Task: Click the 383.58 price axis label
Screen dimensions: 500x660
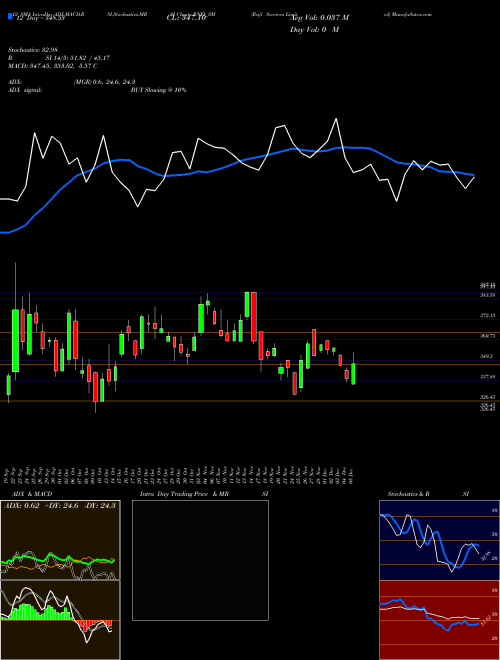Action: pyautogui.click(x=488, y=295)
